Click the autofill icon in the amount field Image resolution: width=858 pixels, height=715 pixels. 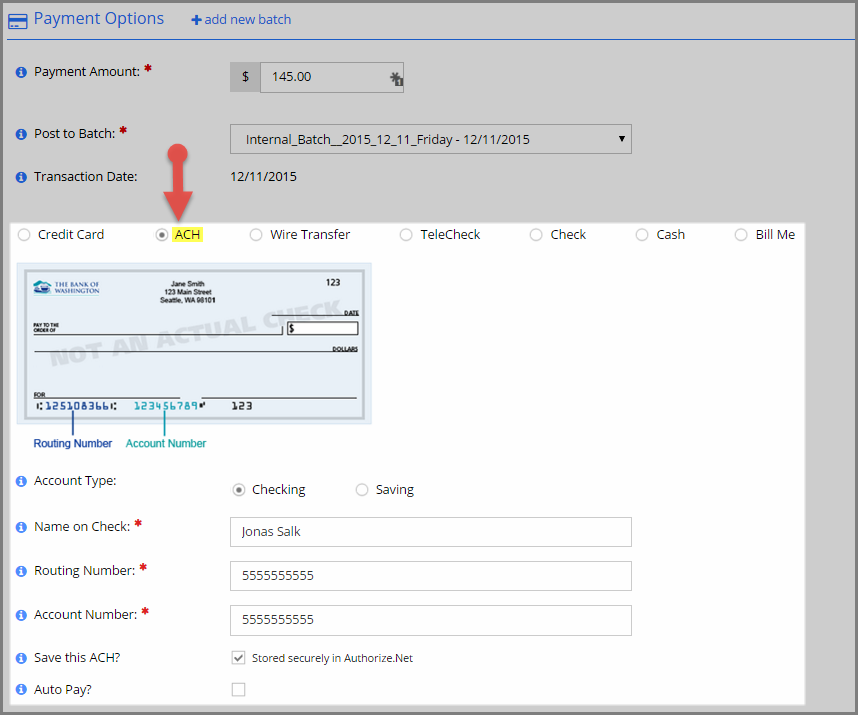coord(396,79)
